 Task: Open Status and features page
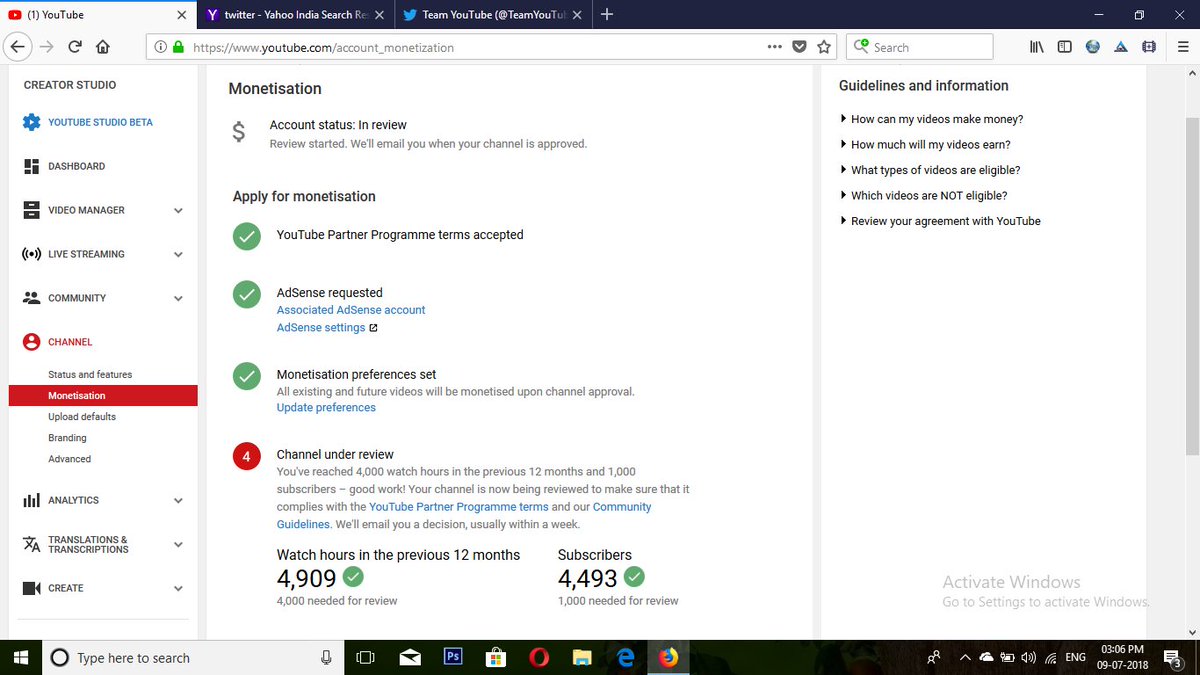[x=90, y=374]
